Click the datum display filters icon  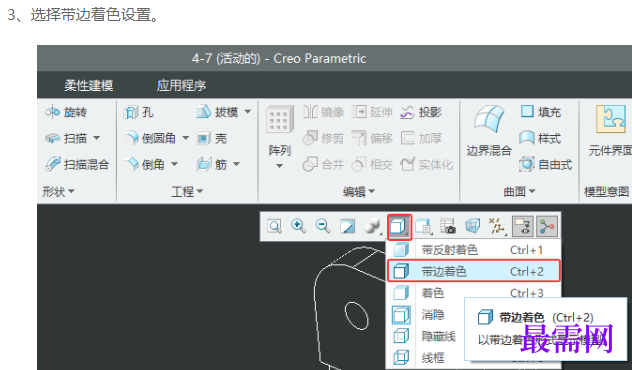tap(497, 226)
